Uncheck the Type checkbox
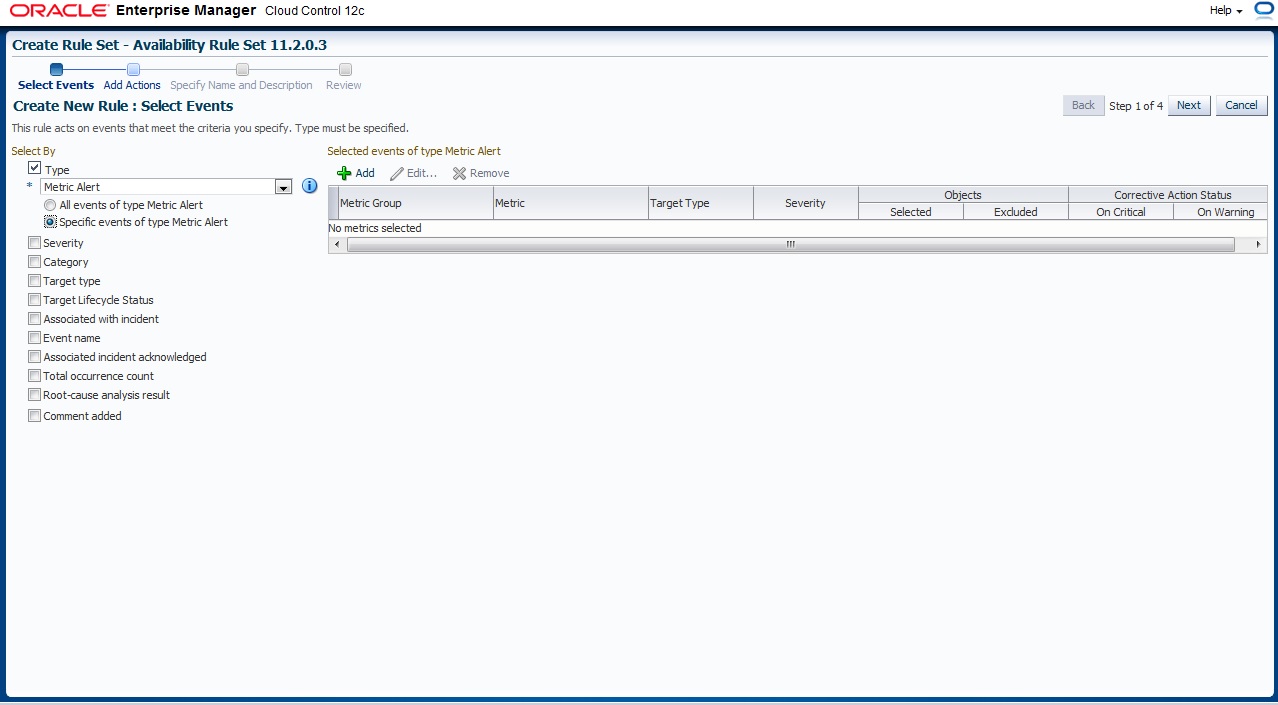This screenshot has width=1278, height=705. pyautogui.click(x=35, y=169)
